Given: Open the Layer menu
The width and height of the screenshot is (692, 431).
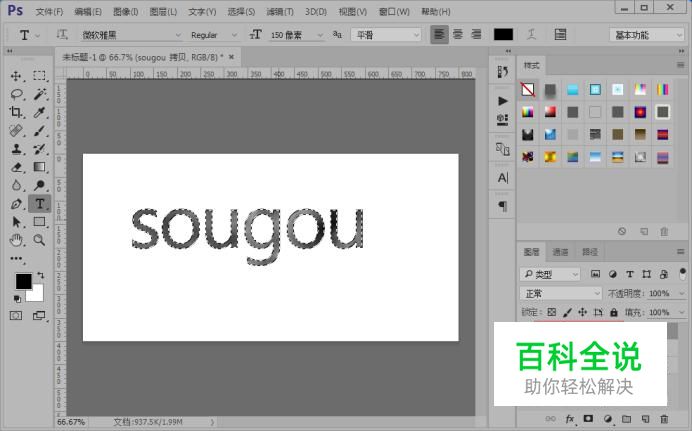Looking at the screenshot, I should coord(163,11).
